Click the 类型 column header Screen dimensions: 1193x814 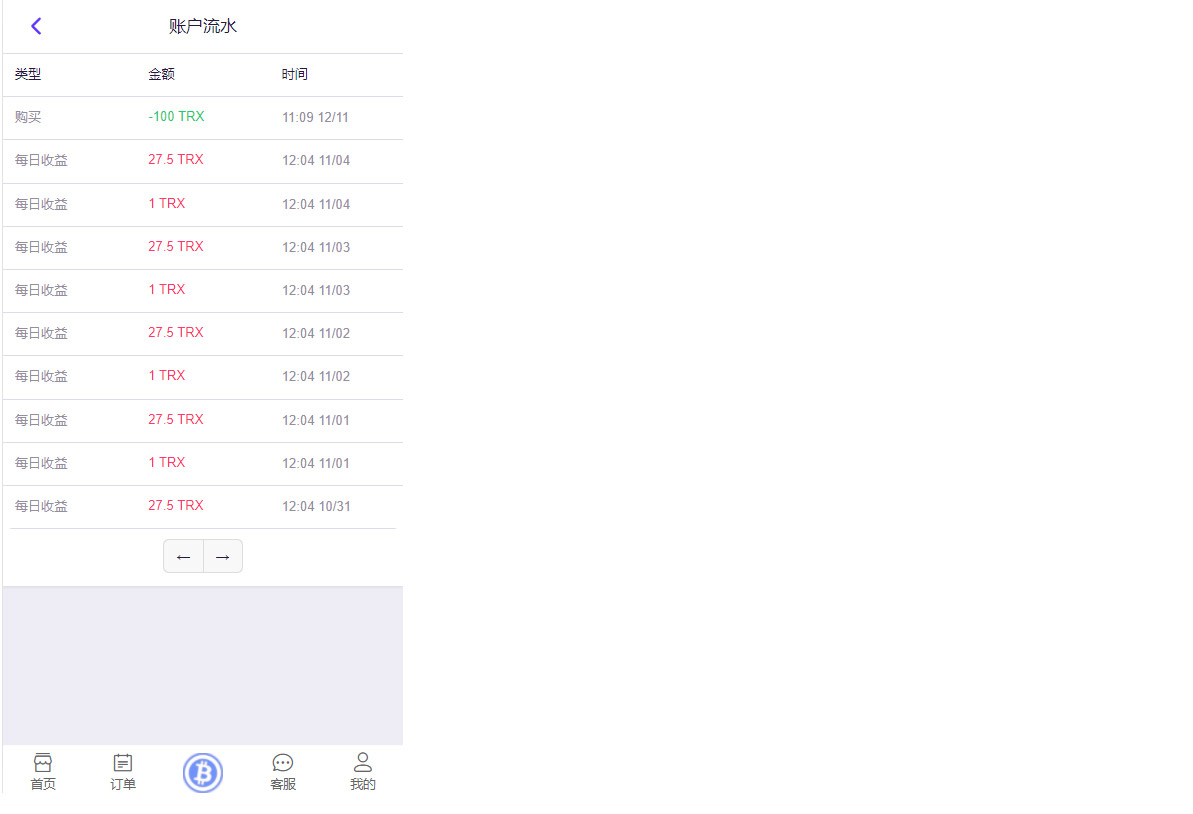28,75
